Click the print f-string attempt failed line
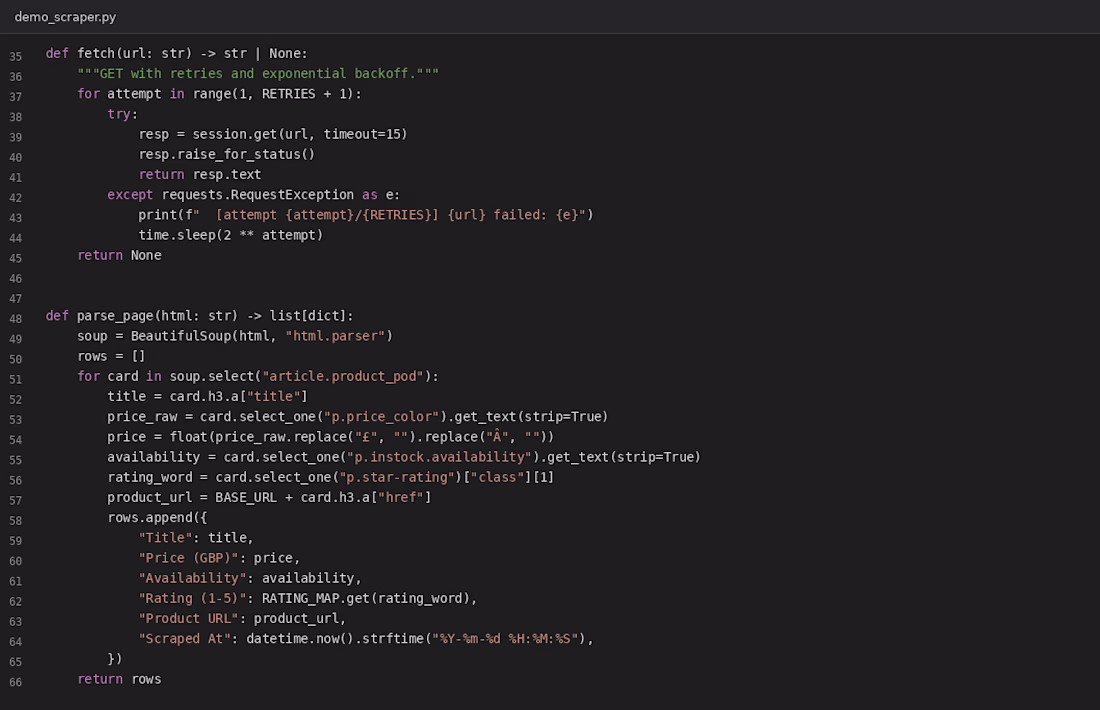 [365, 215]
